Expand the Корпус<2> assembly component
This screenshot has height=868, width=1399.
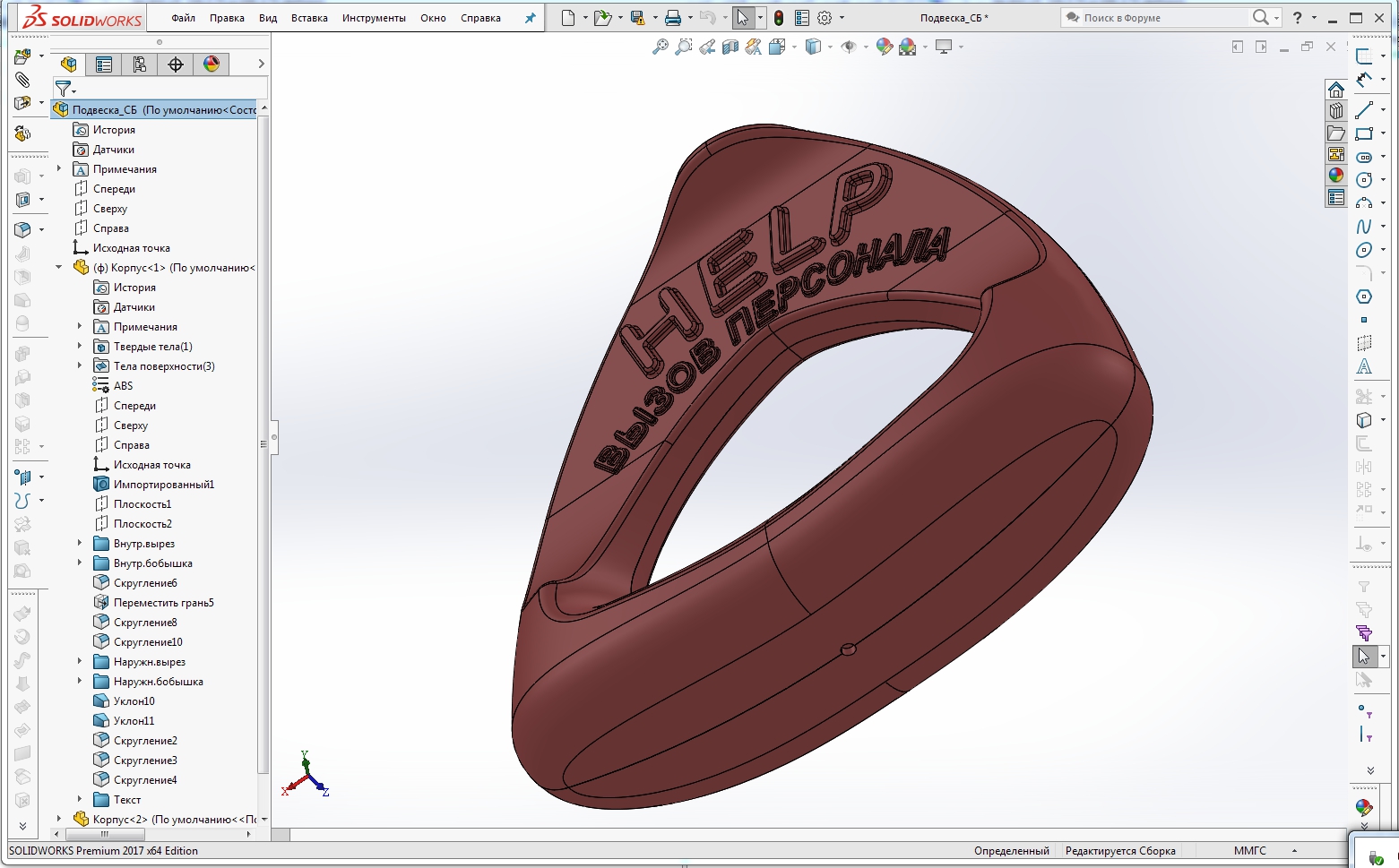59,818
